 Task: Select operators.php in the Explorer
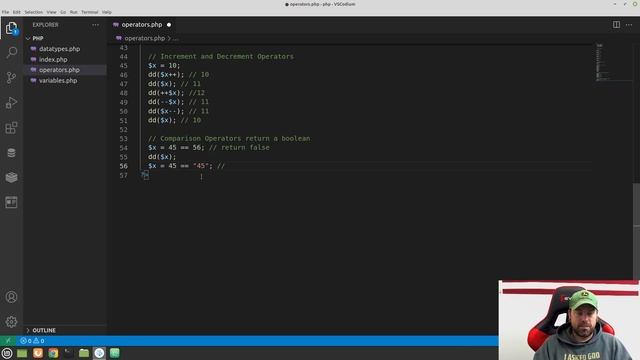click(x=59, y=70)
